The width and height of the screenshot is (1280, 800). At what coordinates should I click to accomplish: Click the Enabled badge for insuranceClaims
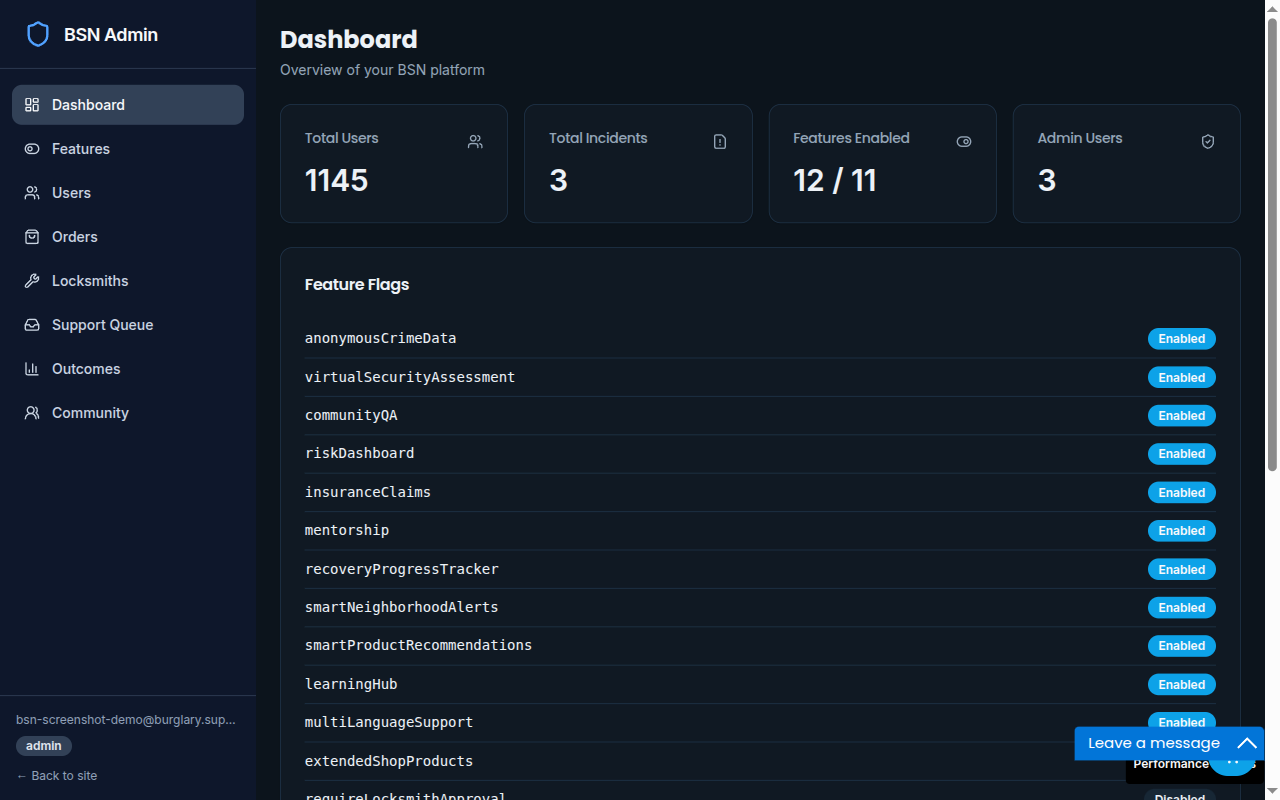coord(1182,492)
